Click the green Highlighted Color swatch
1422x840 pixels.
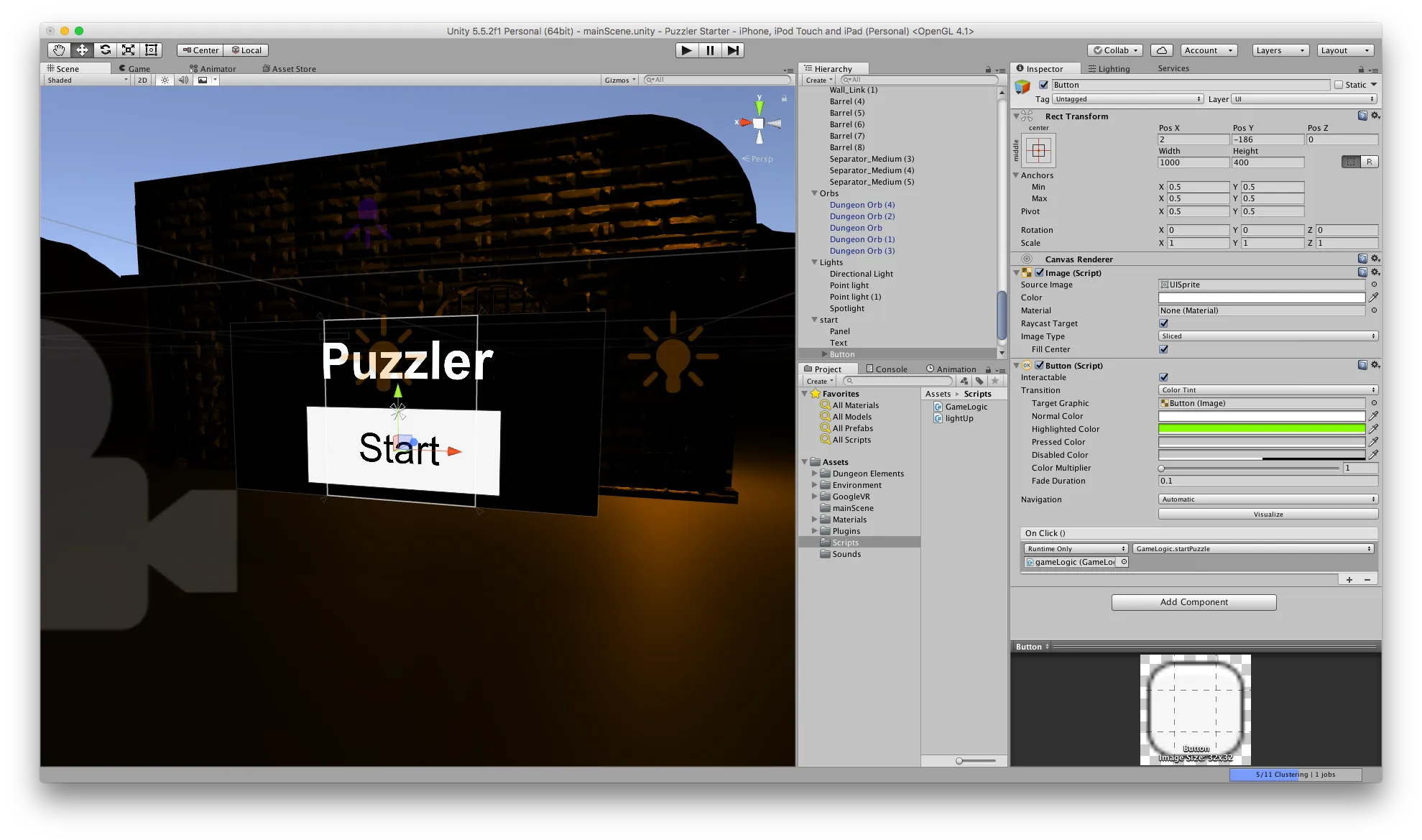click(x=1261, y=429)
